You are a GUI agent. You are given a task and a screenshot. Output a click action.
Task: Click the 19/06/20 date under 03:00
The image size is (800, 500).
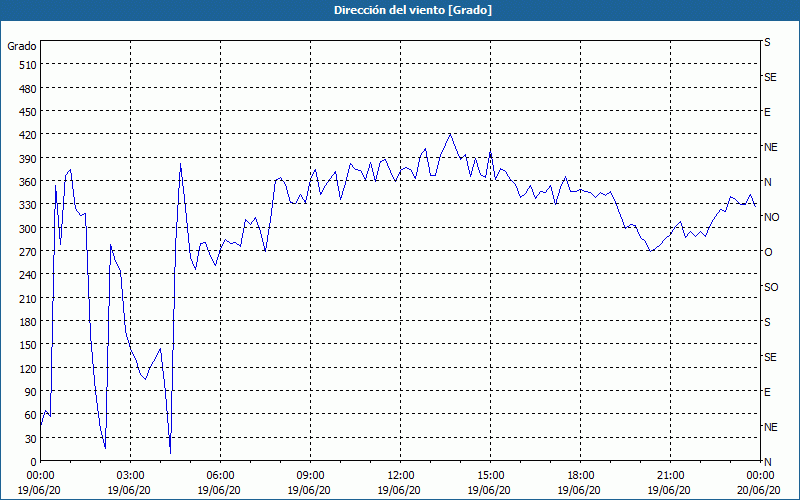tap(129, 490)
